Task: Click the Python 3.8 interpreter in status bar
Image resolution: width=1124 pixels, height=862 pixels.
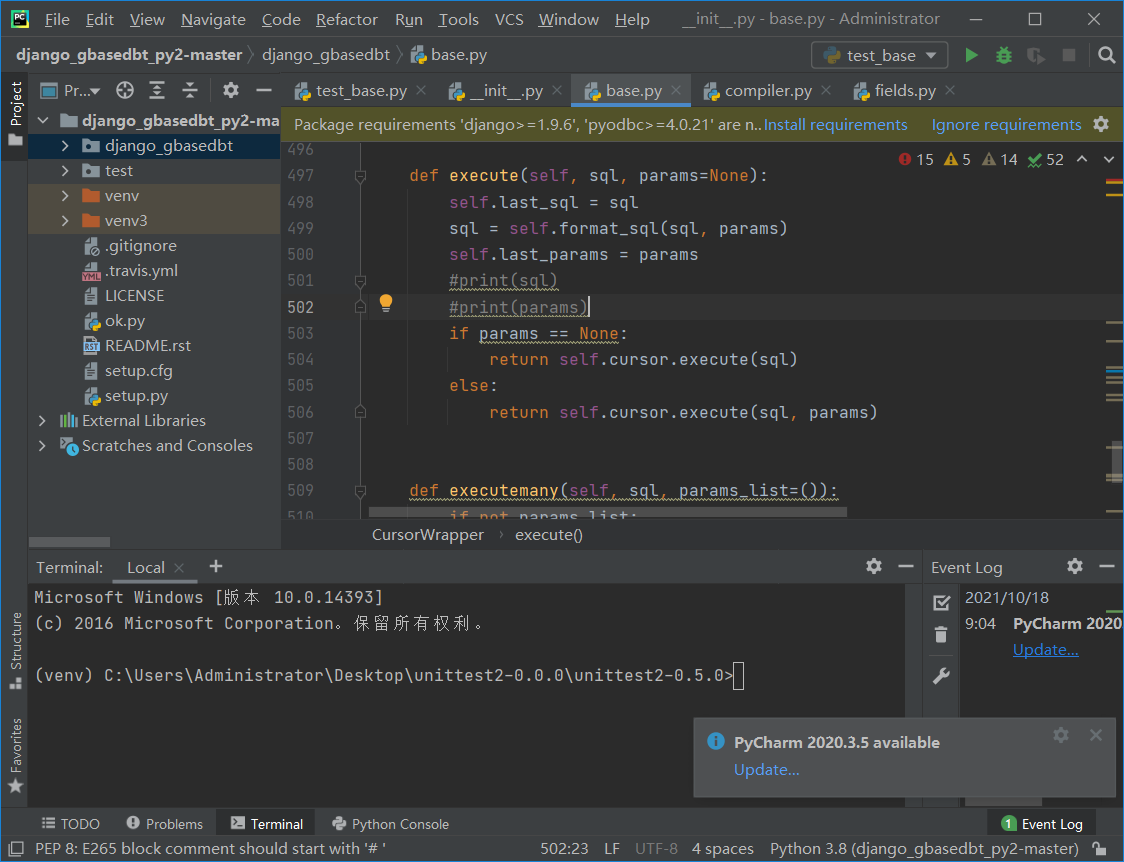Action: tap(924, 848)
